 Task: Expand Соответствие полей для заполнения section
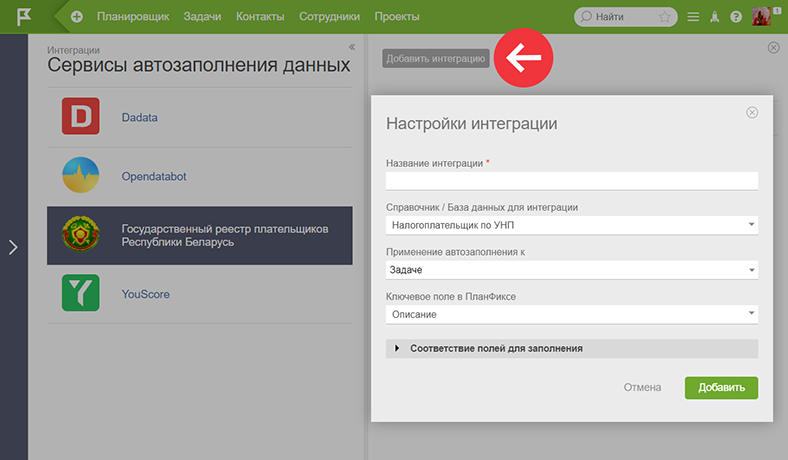572,348
